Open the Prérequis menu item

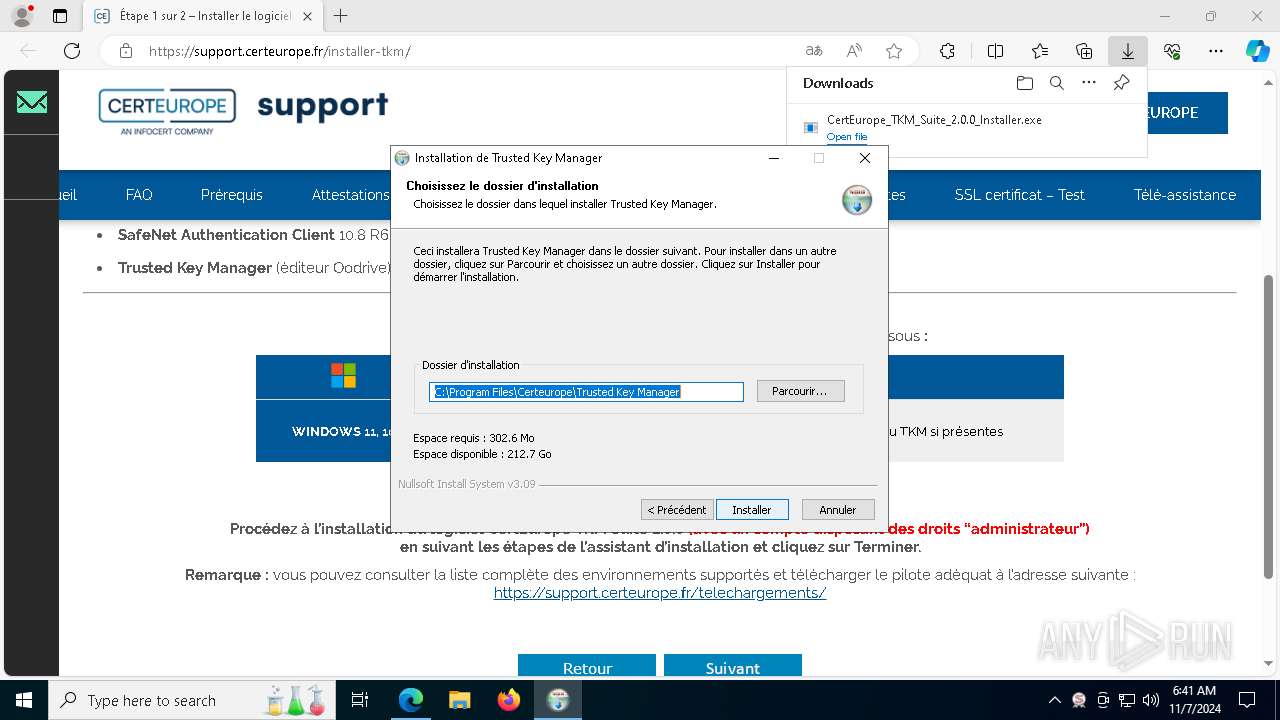click(231, 195)
